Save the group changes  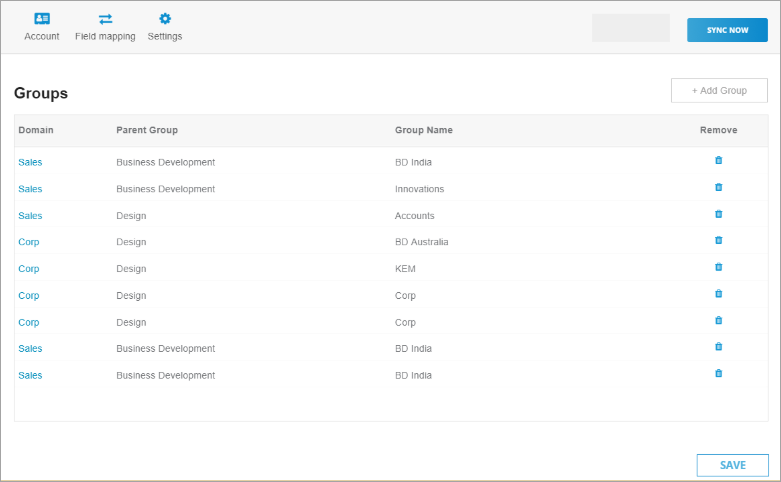coord(733,465)
